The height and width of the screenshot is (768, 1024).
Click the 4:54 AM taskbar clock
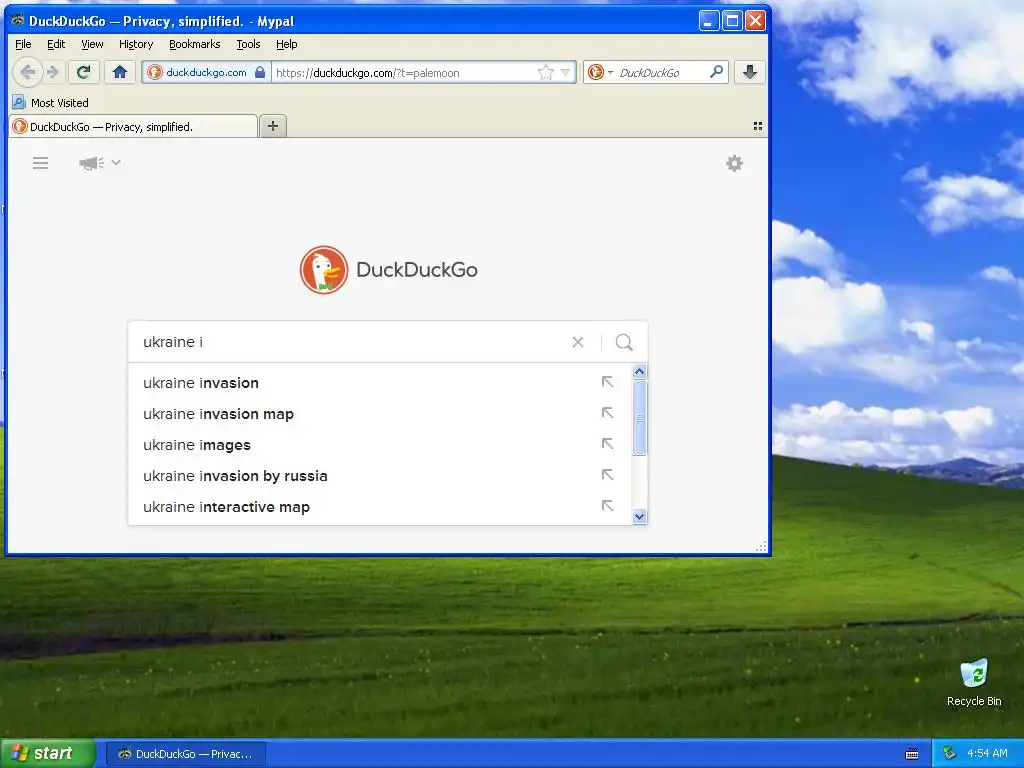[x=987, y=753]
